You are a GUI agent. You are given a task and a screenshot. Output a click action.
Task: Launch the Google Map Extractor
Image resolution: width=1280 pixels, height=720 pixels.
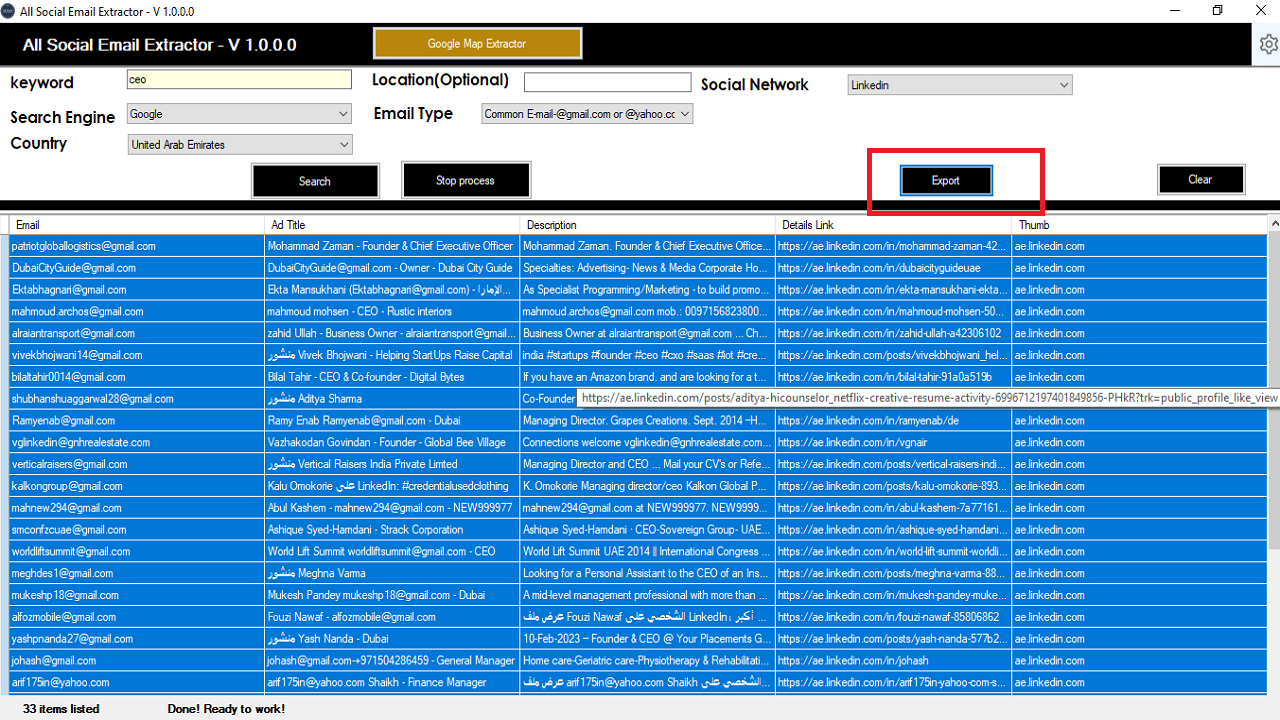click(x=477, y=43)
